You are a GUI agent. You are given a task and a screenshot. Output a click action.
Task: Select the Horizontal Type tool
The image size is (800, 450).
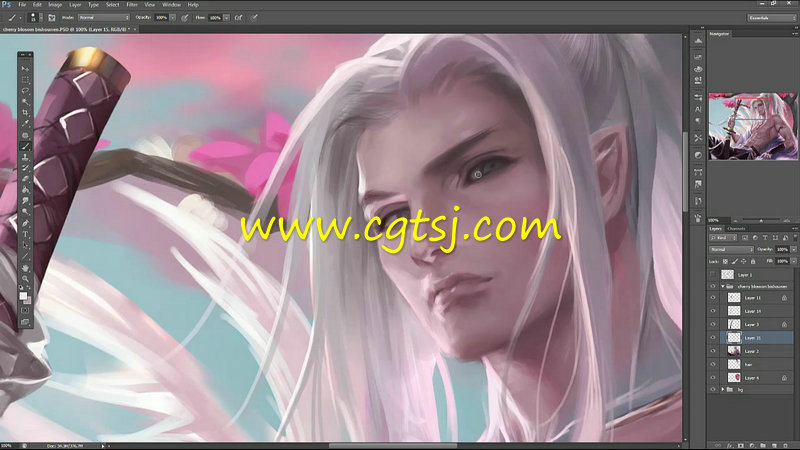25,234
